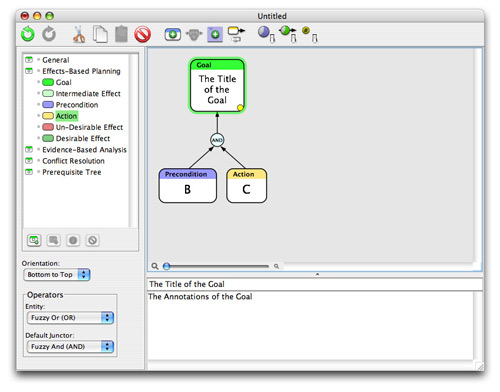Click the gray Redo arrow in toolbar
This screenshot has height=392, width=500.
click(x=49, y=34)
